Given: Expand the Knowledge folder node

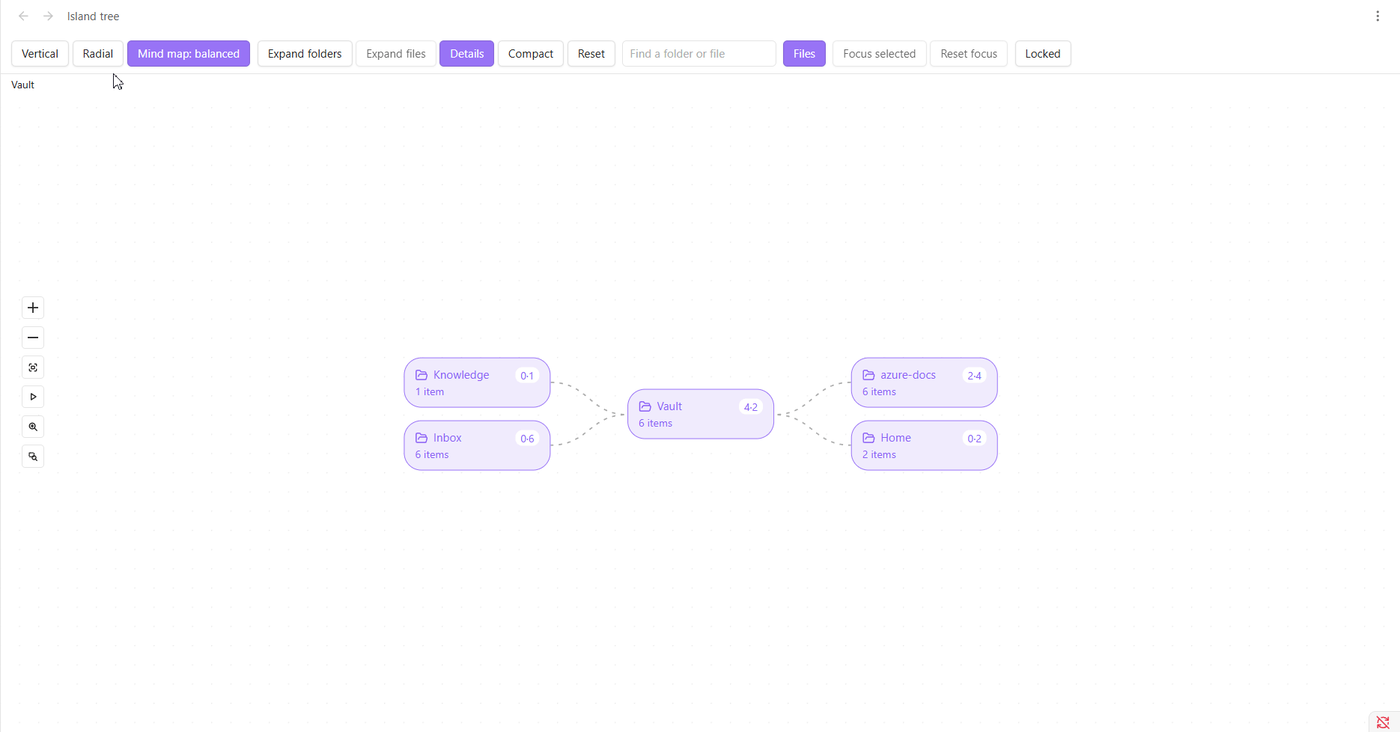Looking at the screenshot, I should (x=477, y=383).
